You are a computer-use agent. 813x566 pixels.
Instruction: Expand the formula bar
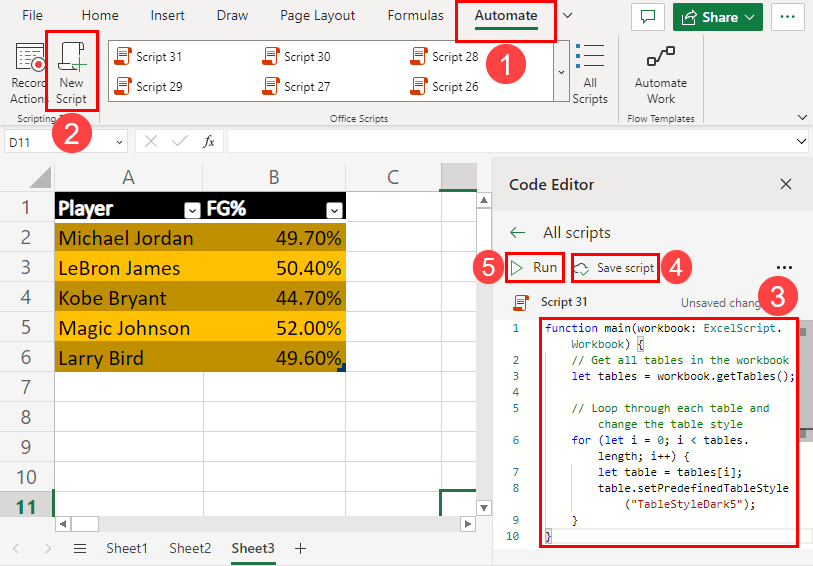click(801, 141)
